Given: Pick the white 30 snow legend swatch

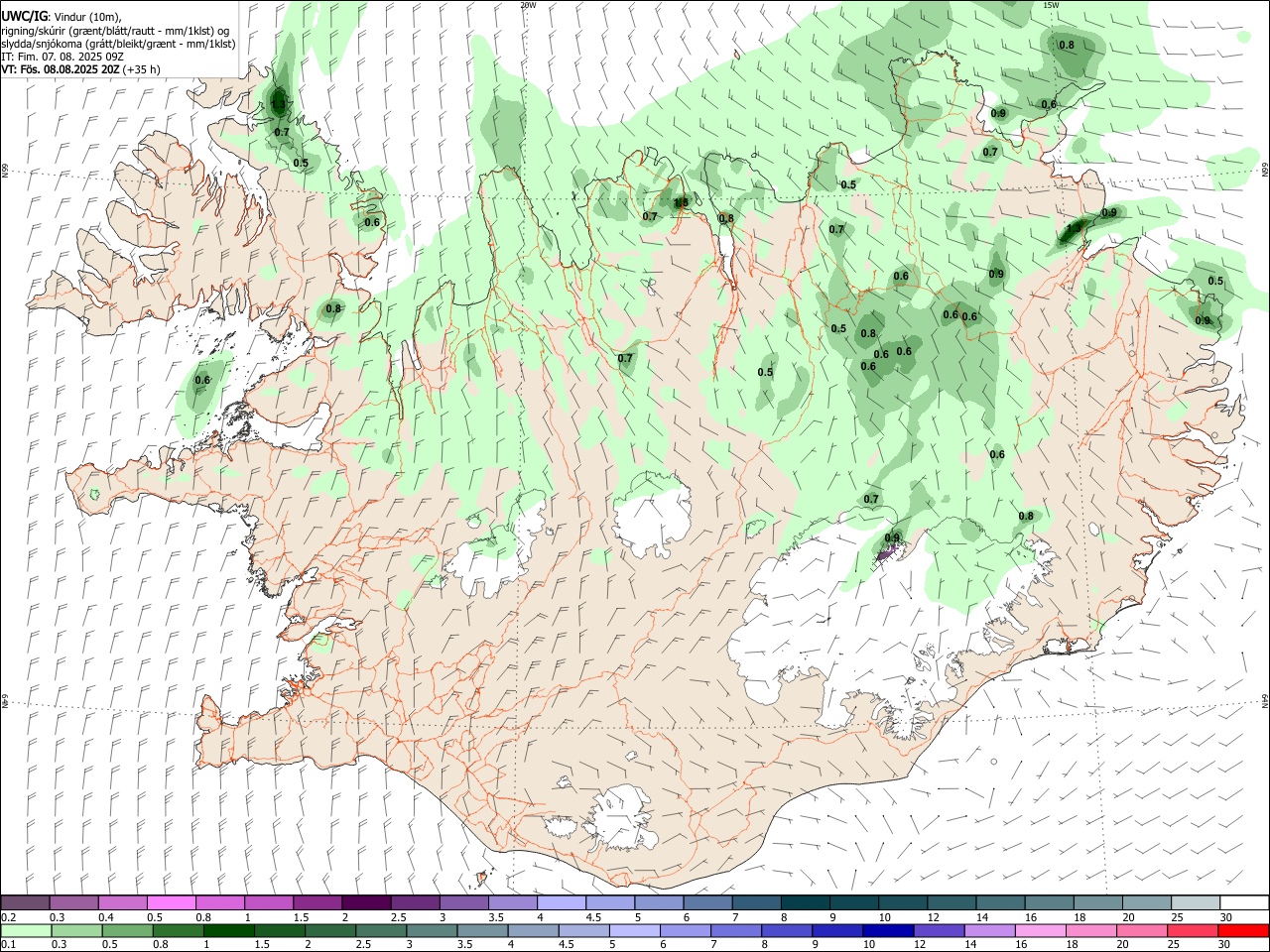Looking at the screenshot, I should coord(1243,902).
